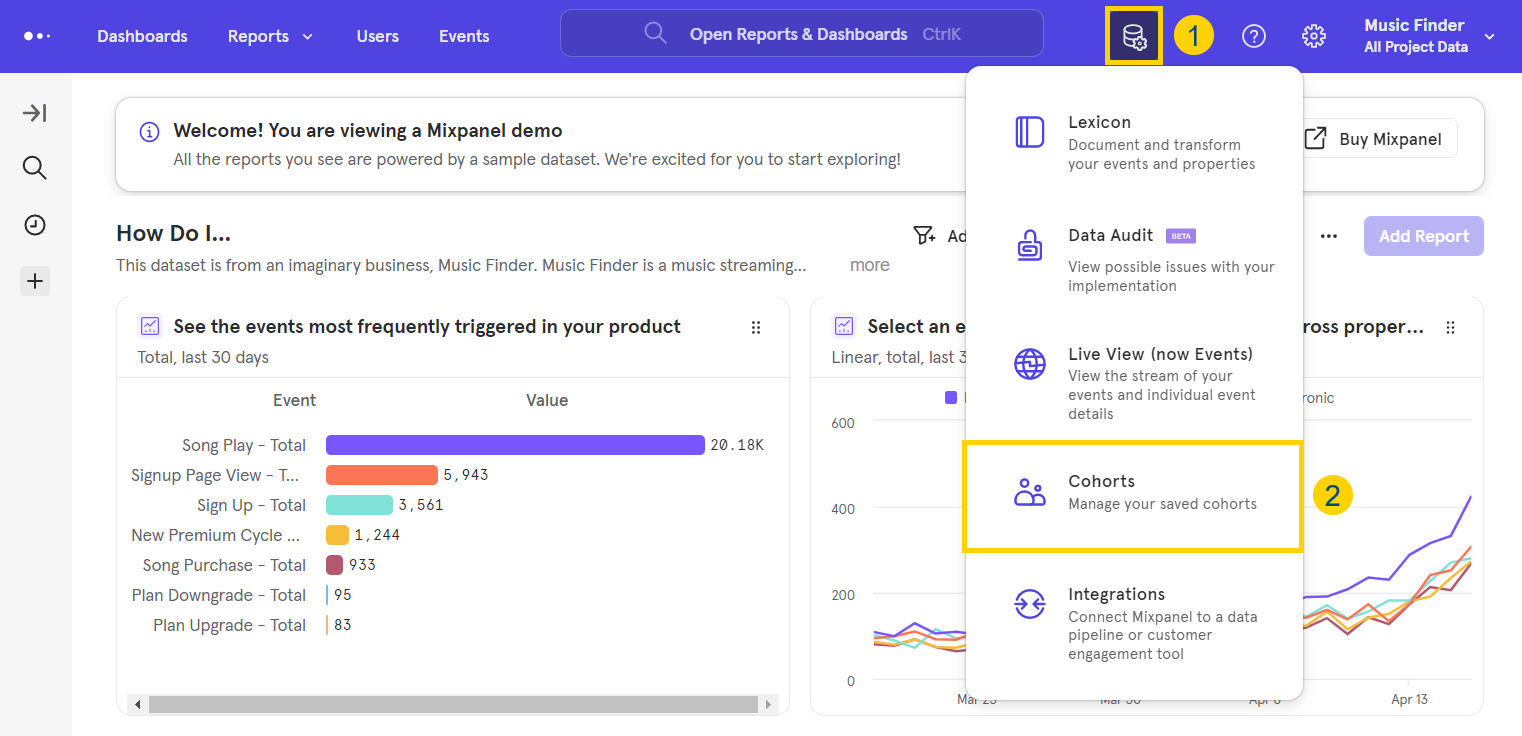The height and width of the screenshot is (736, 1522).
Task: Click the Open Reports & Dashboards search box
Action: coord(801,34)
